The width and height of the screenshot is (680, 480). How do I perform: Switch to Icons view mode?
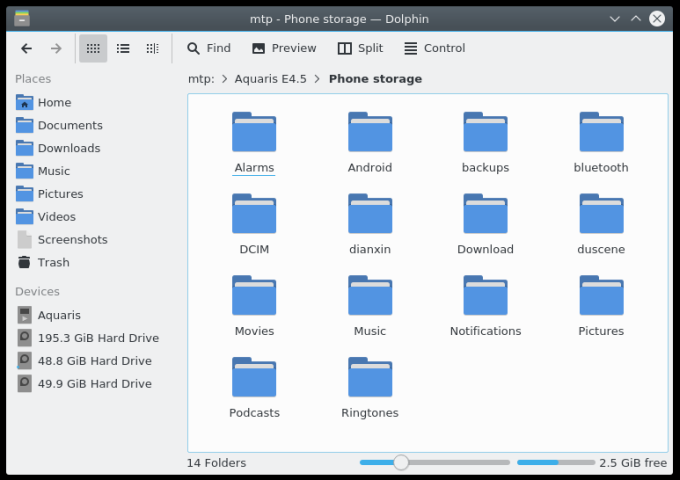tap(93, 48)
